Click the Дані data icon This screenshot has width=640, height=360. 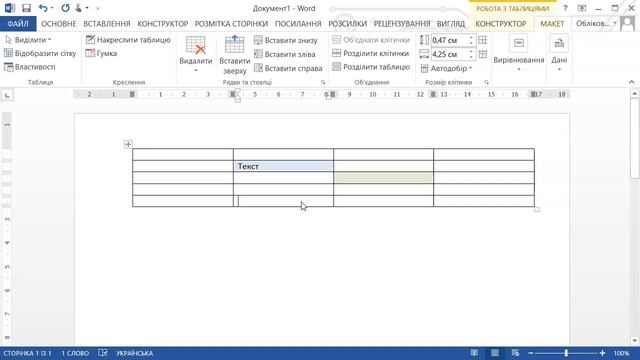click(x=559, y=44)
